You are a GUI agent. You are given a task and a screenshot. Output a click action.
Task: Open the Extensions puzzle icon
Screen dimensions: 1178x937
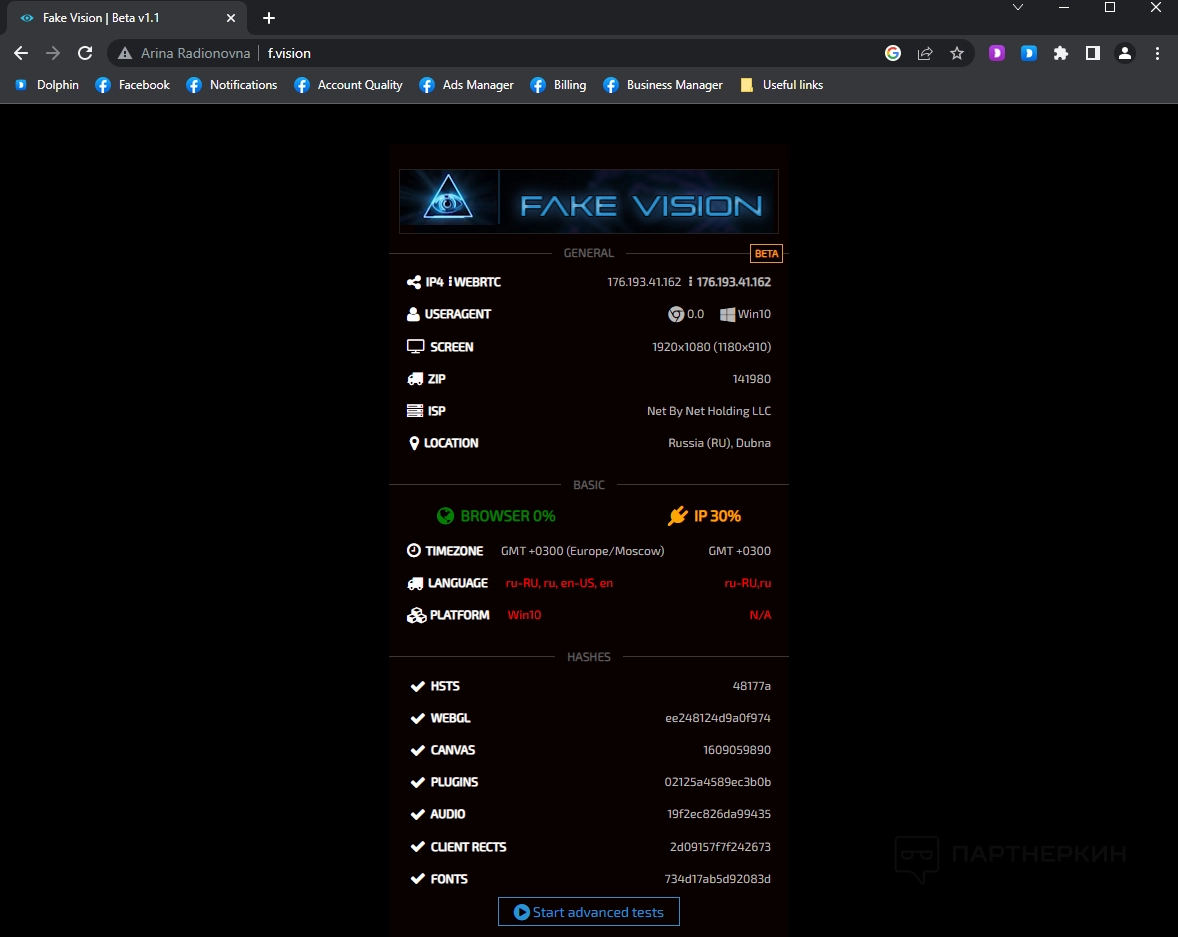pyautogui.click(x=1061, y=53)
